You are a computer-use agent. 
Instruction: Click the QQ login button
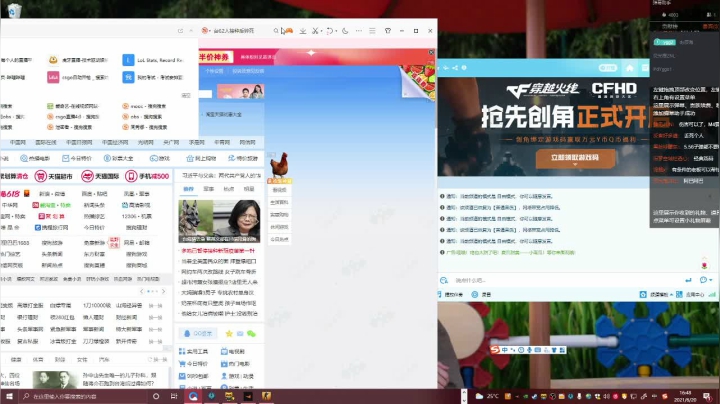pos(198,334)
